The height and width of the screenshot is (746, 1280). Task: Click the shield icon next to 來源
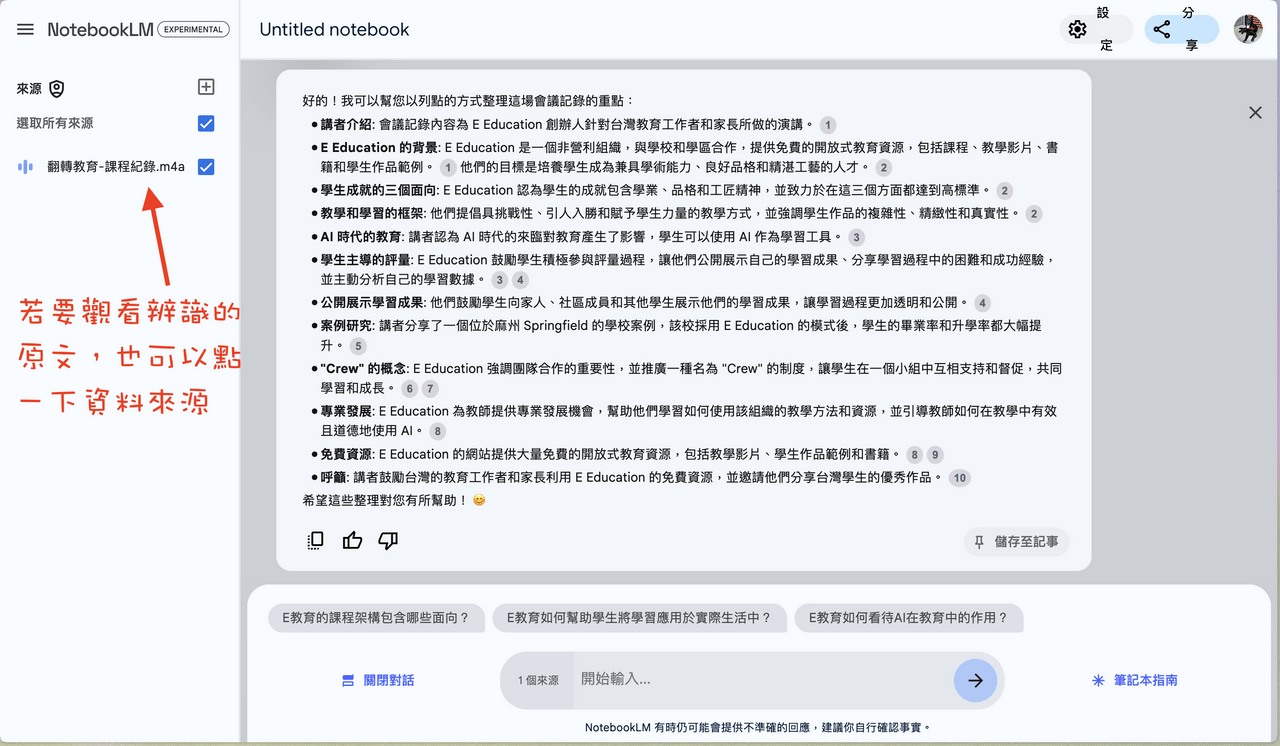pyautogui.click(x=57, y=89)
